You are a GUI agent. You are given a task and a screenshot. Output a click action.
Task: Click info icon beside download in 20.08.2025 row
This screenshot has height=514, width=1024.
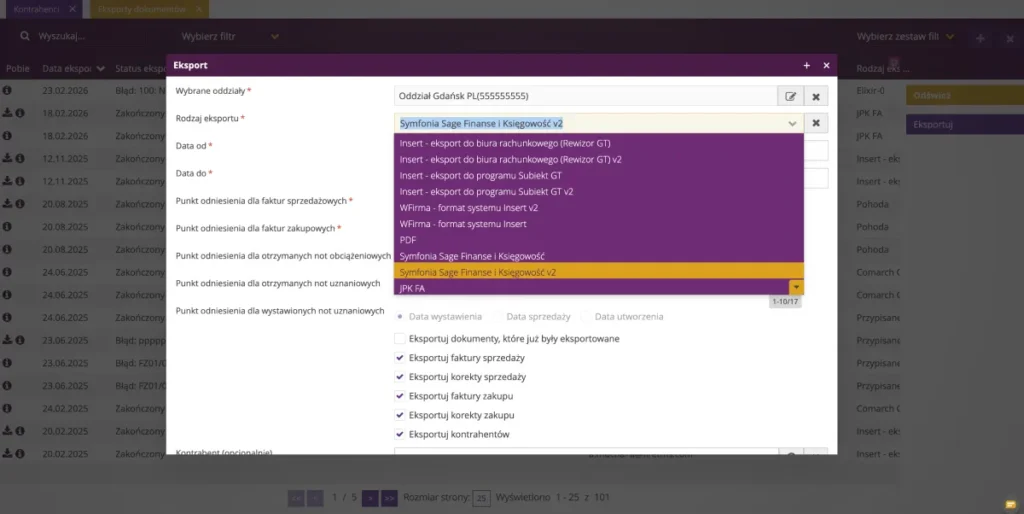click(20, 204)
